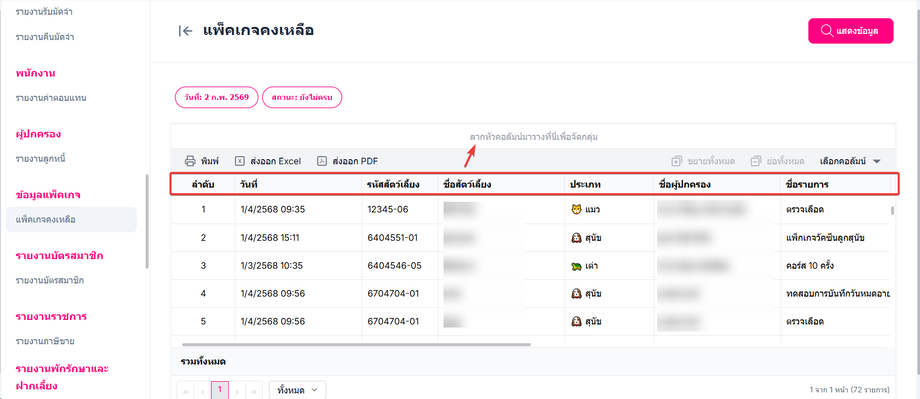Select แพ็คเกจคงเหลือ sidebar item
The height and width of the screenshot is (399, 920).
coord(71,219)
